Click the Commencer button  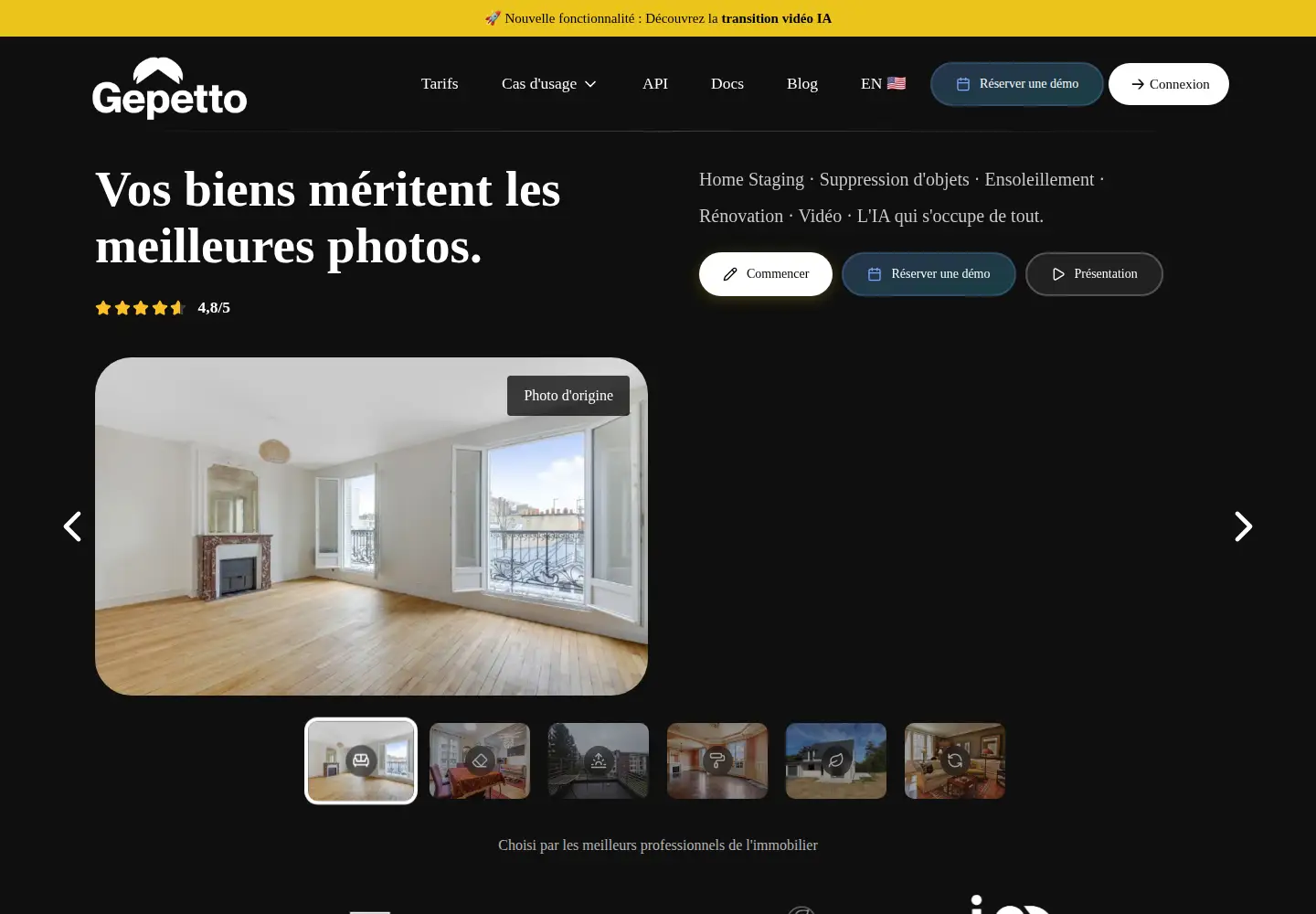pos(766,274)
